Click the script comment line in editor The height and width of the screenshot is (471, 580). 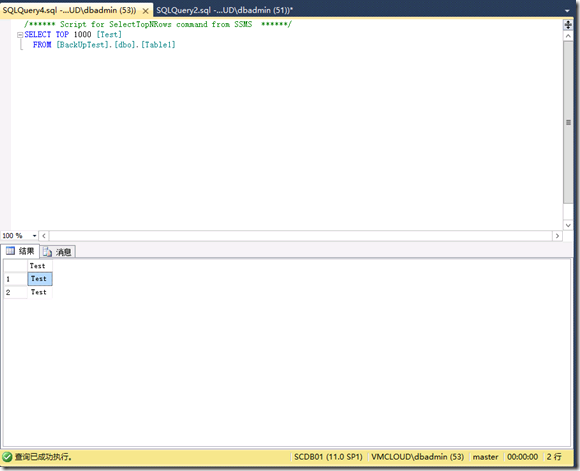(158, 24)
